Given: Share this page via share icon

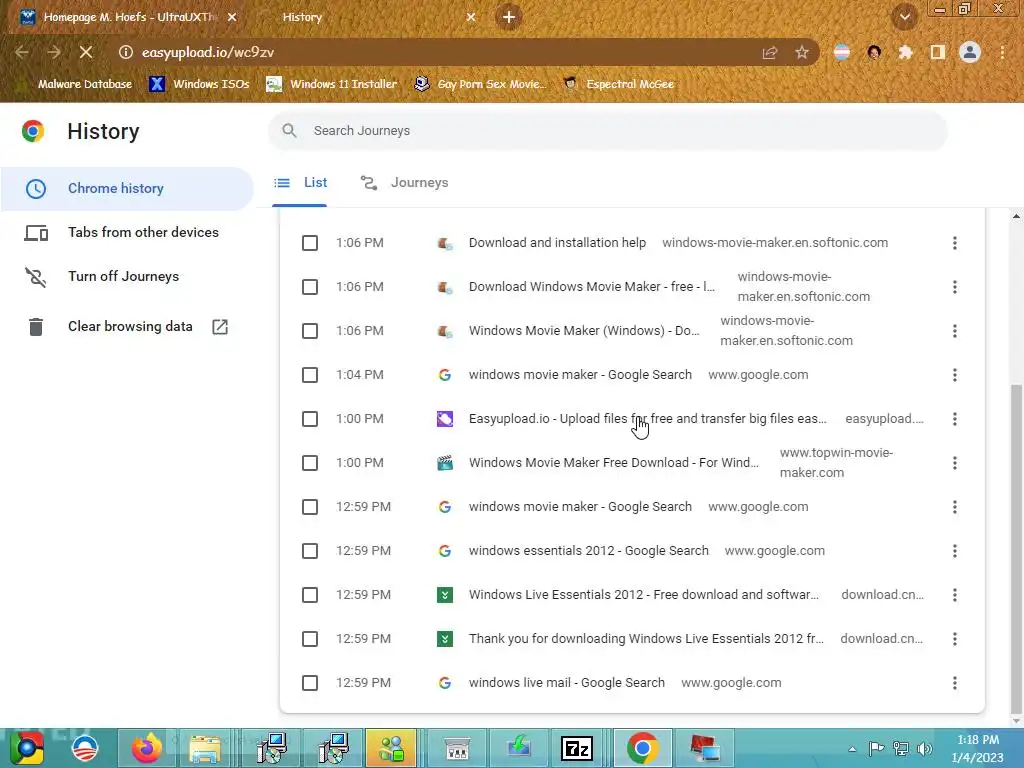Looking at the screenshot, I should 770,52.
